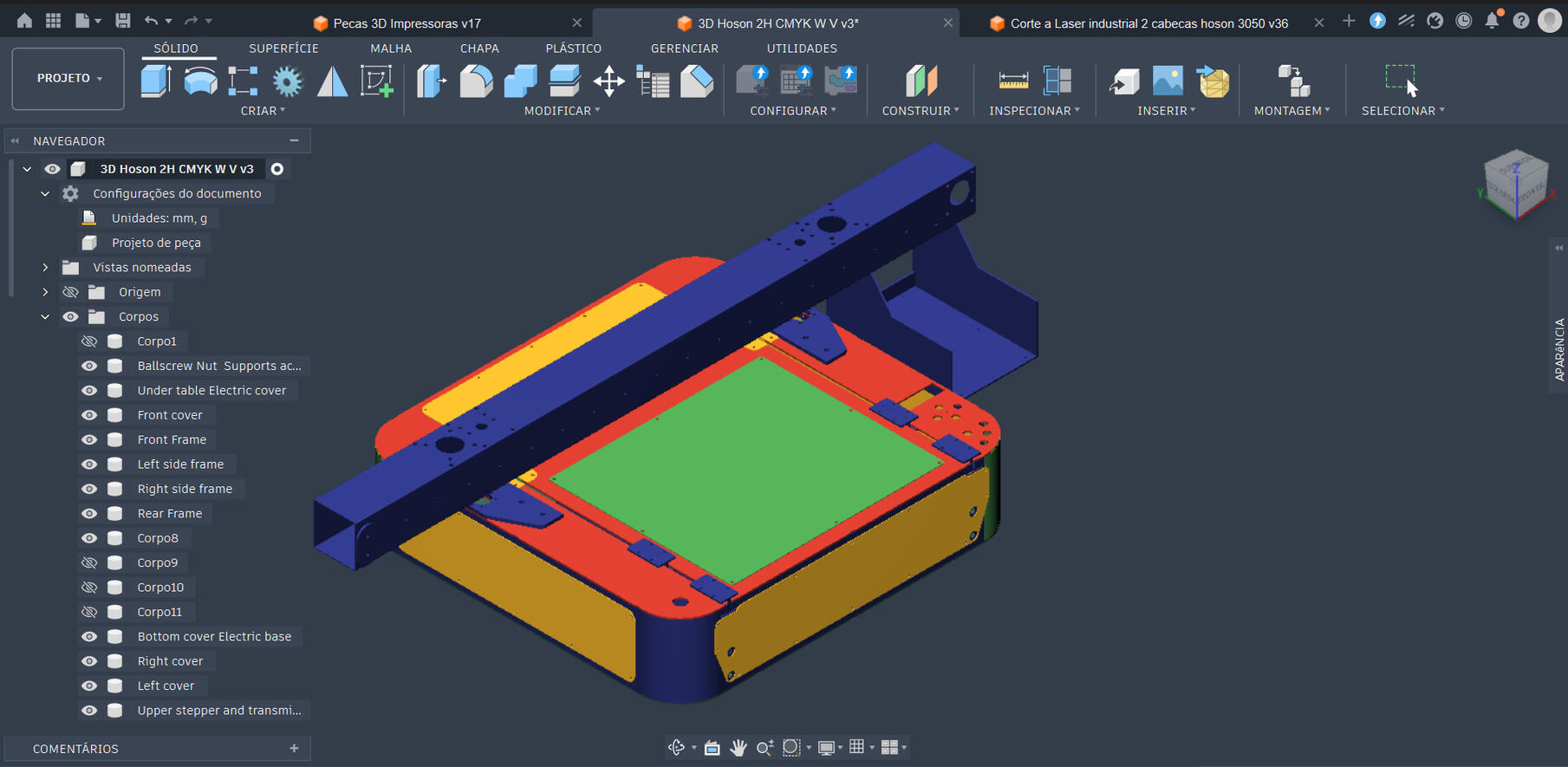Open the PROJETO workspace dropdown

(68, 78)
